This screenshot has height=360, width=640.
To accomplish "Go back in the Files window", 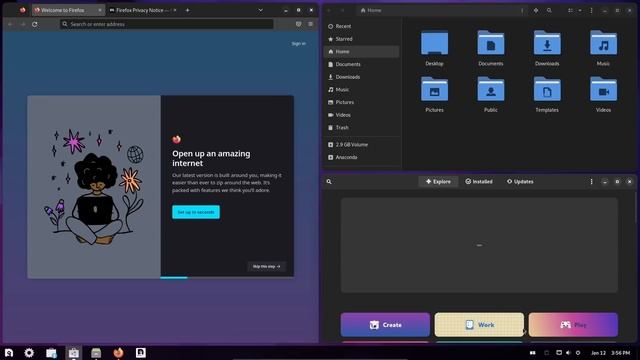I will (329, 10).
